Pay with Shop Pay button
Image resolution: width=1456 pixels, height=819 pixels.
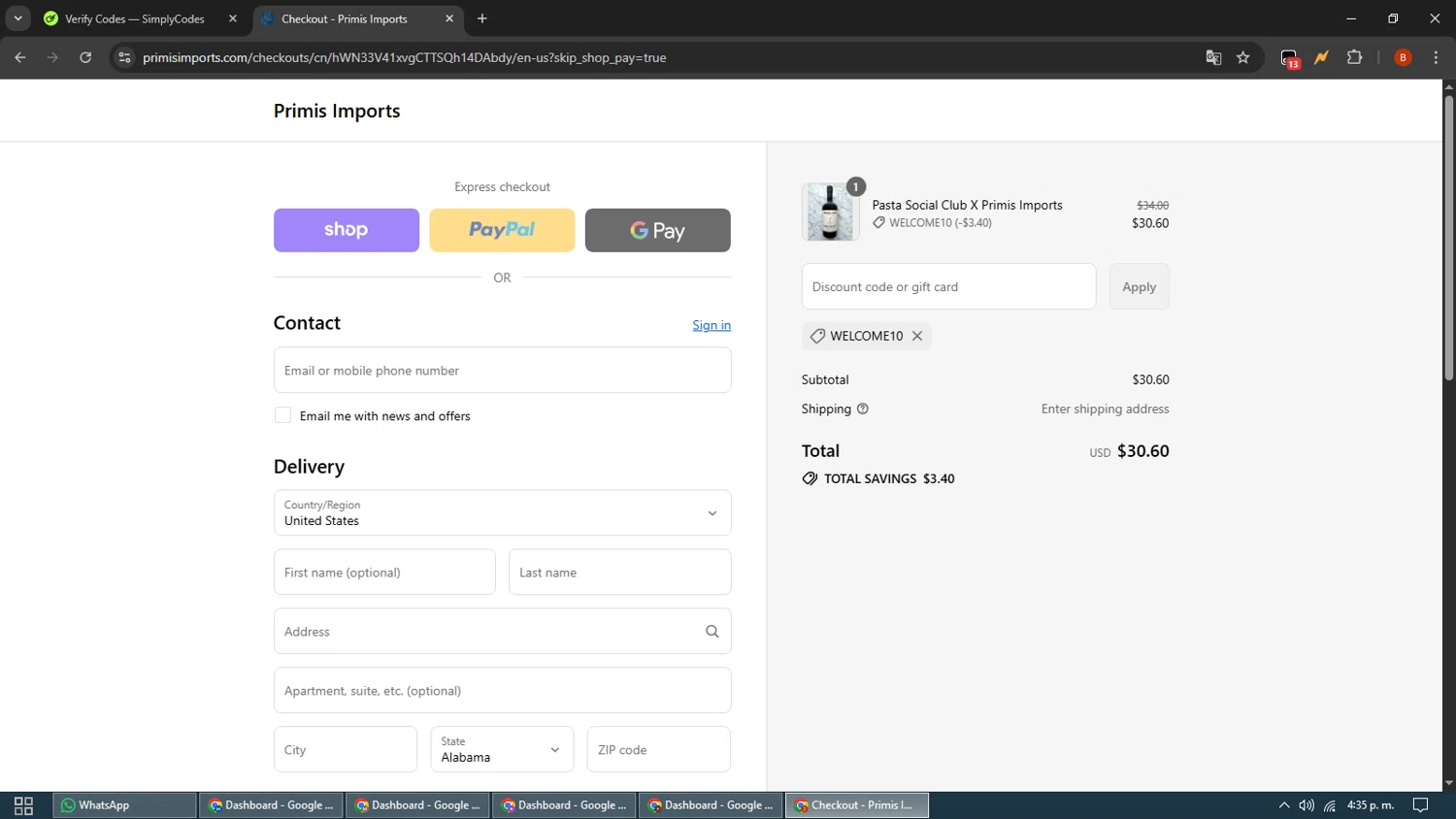[347, 230]
